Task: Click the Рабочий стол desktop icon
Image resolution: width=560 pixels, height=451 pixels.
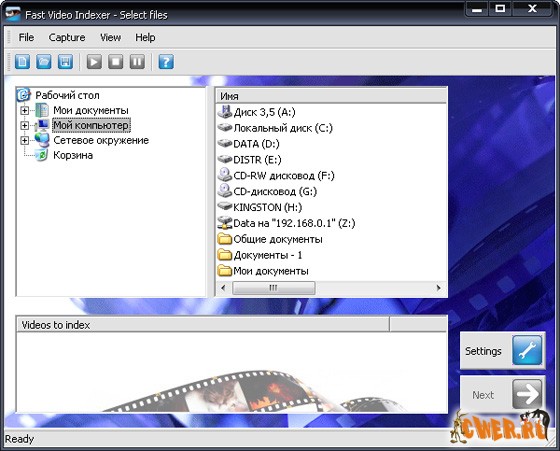Action: tap(24, 95)
